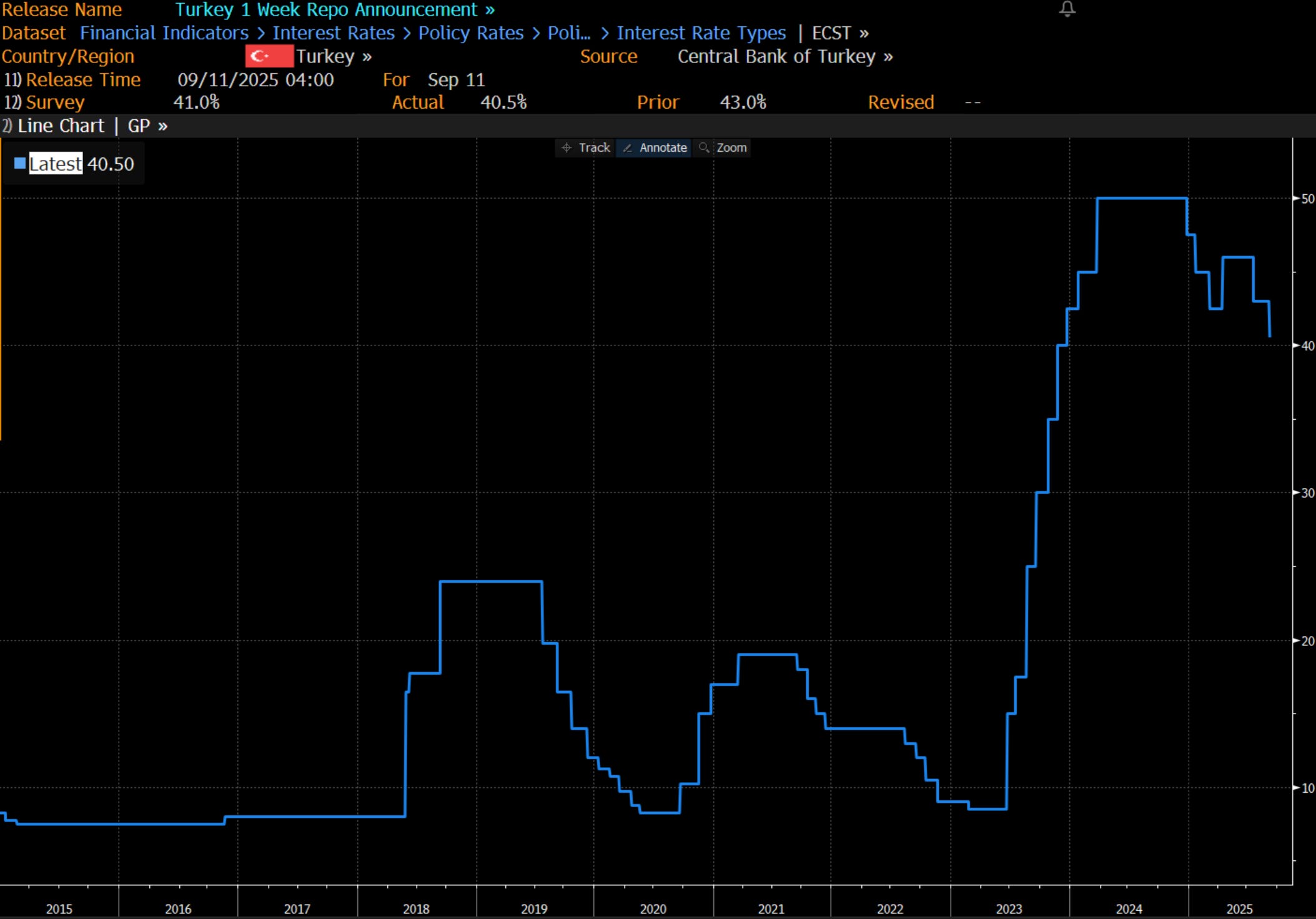Select Interest Rate Types breadcrumb
Screen dimensions: 1316x919
click(701, 33)
